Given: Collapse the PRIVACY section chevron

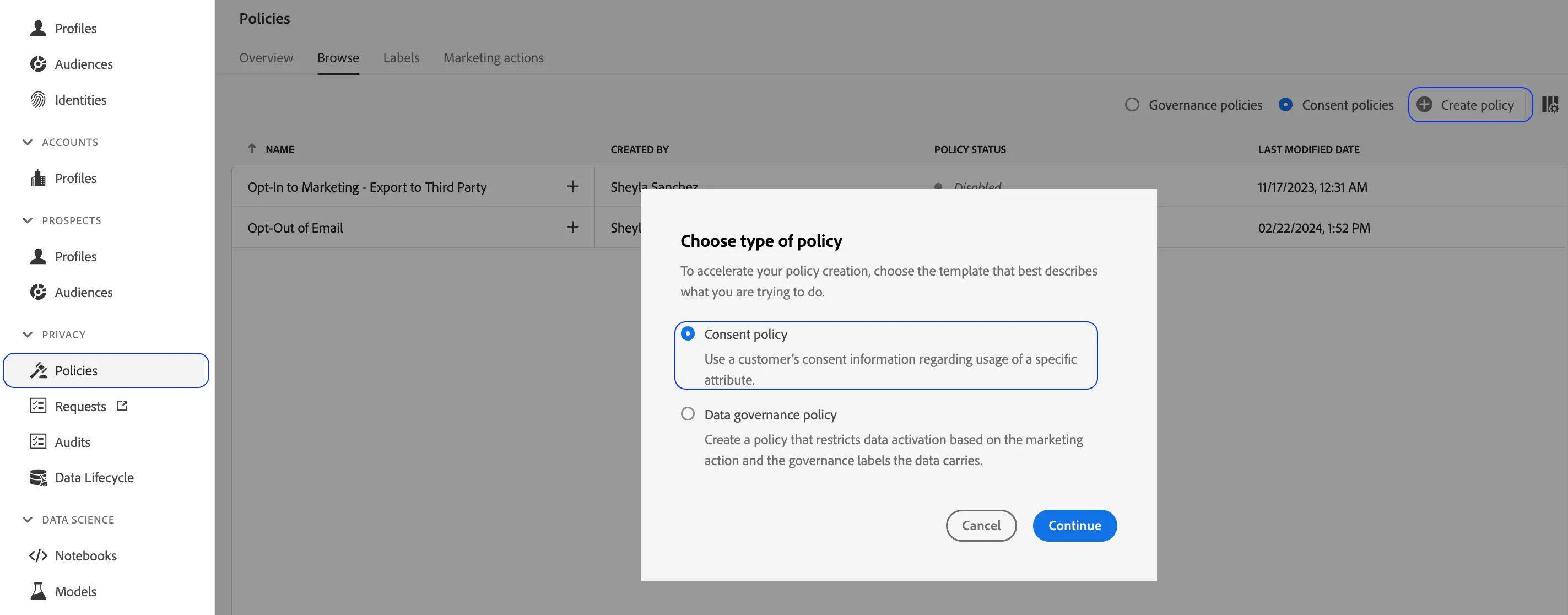Looking at the screenshot, I should (28, 335).
